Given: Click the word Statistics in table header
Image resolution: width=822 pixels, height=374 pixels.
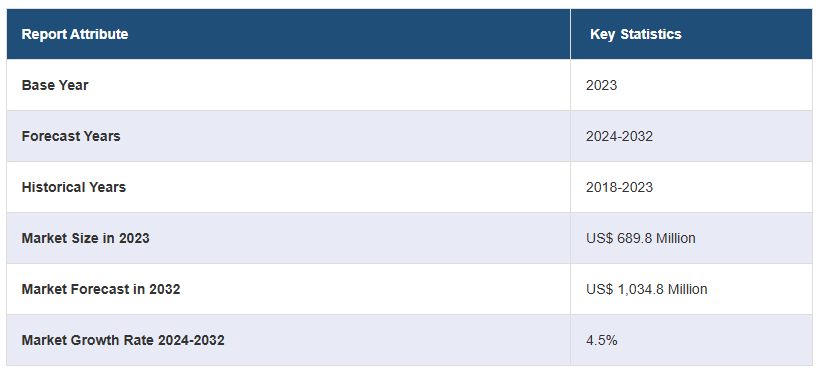Looking at the screenshot, I should click(651, 34).
